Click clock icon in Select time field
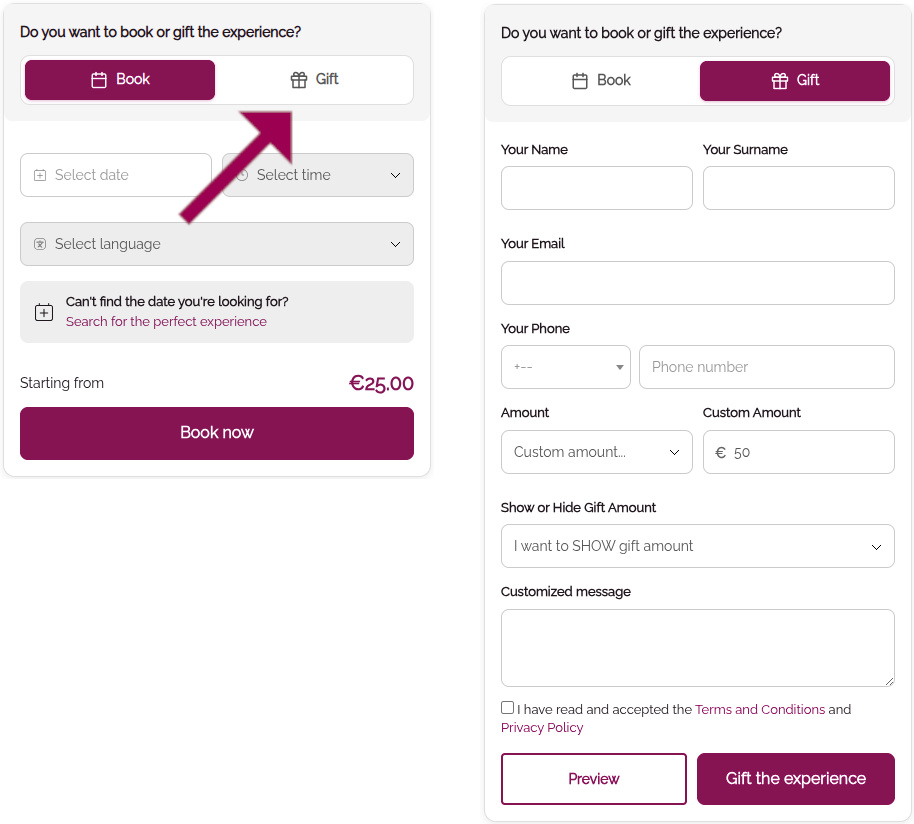Screen dimensions: 914x824 (242, 175)
